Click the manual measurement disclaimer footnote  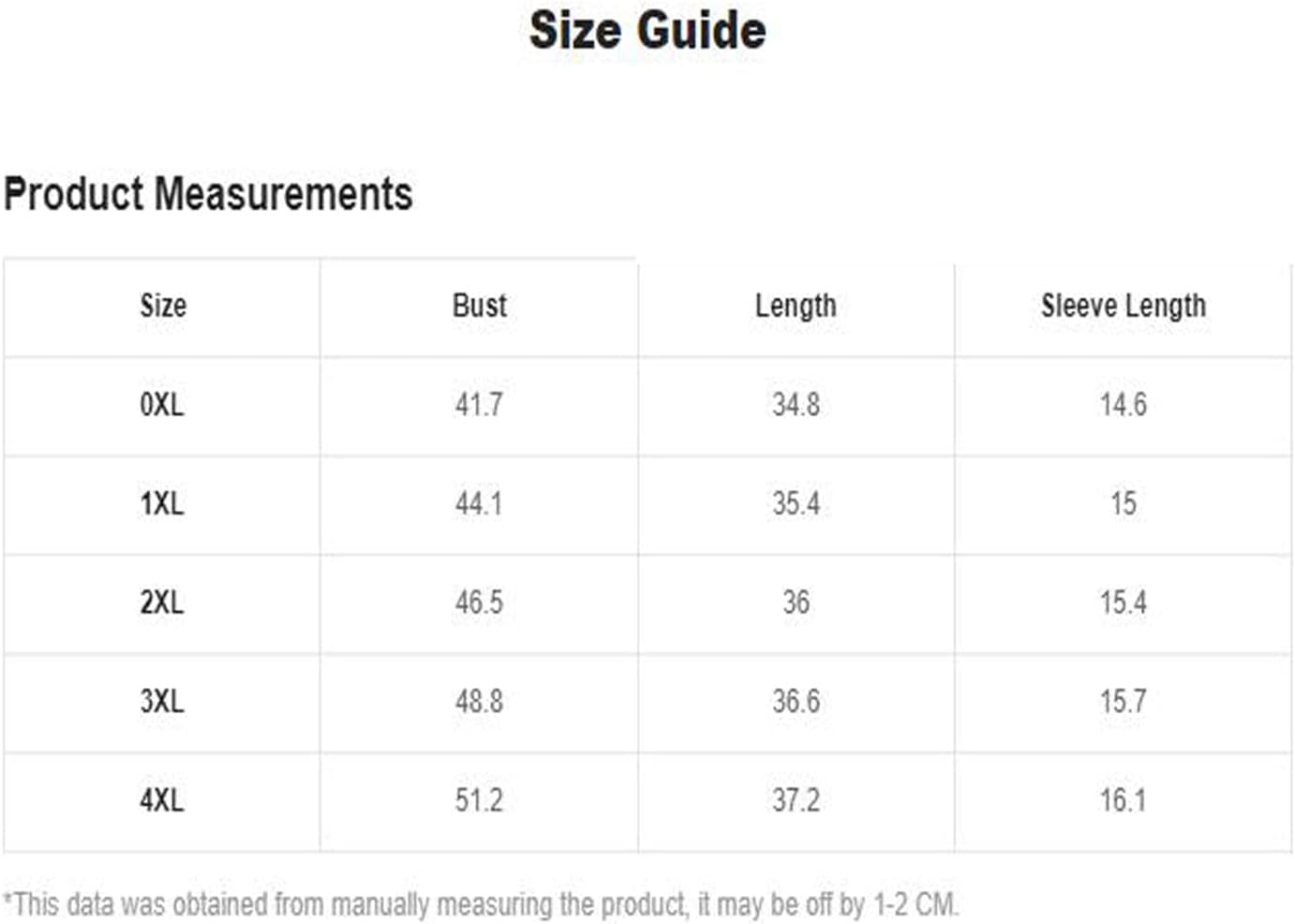[x=481, y=905]
